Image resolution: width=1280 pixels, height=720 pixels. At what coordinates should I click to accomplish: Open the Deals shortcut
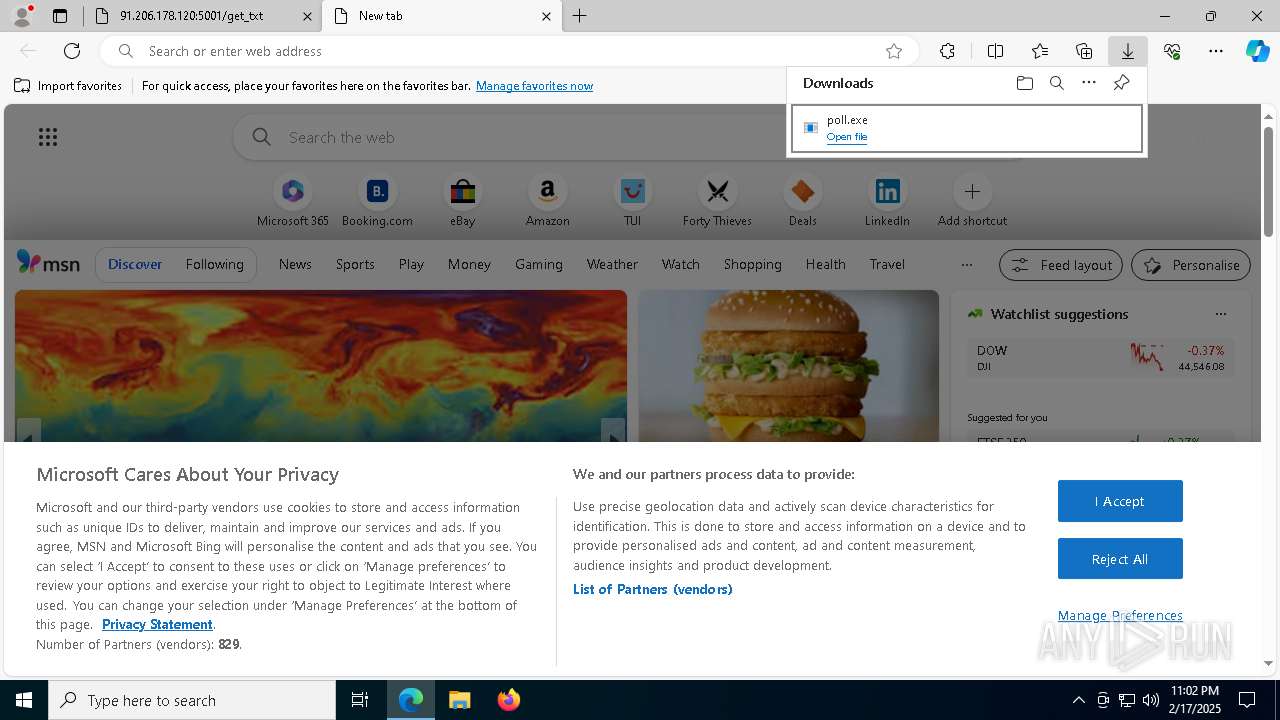tap(802, 201)
